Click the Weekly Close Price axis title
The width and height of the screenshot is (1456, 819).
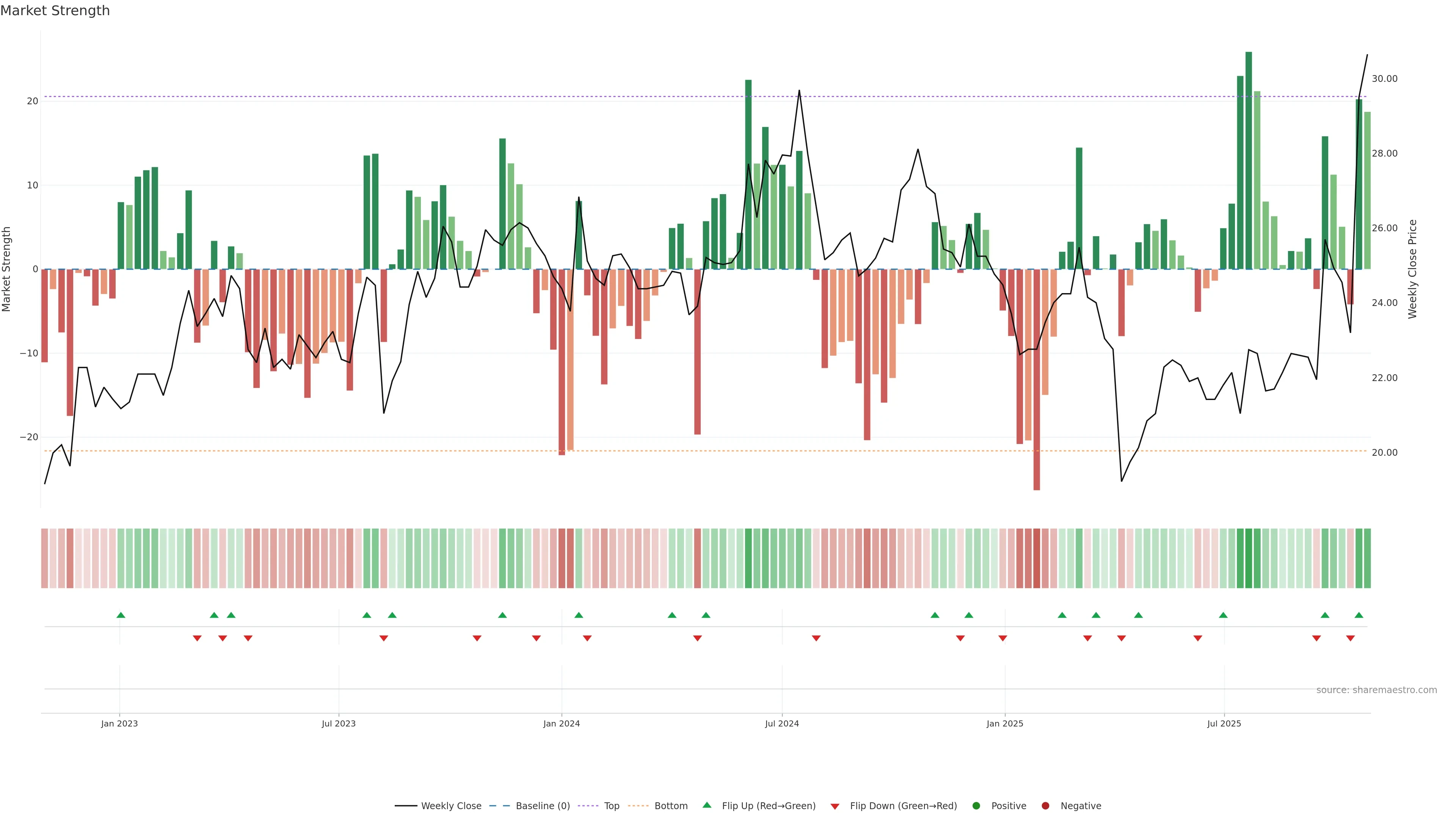tap(1412, 269)
